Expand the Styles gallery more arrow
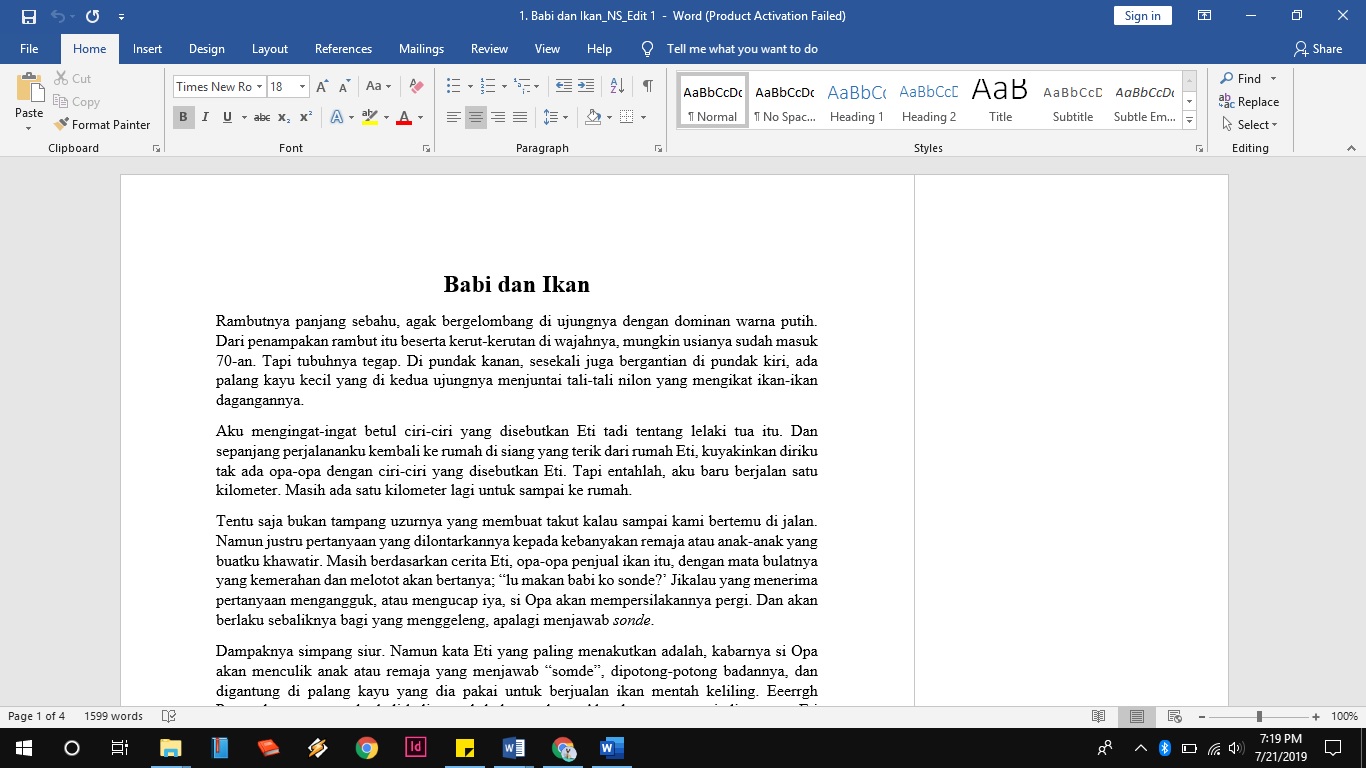This screenshot has width=1366, height=768. (x=1189, y=121)
